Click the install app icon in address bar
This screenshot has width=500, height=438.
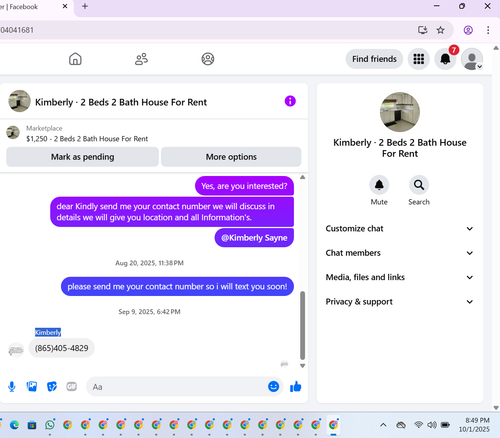[x=423, y=30]
